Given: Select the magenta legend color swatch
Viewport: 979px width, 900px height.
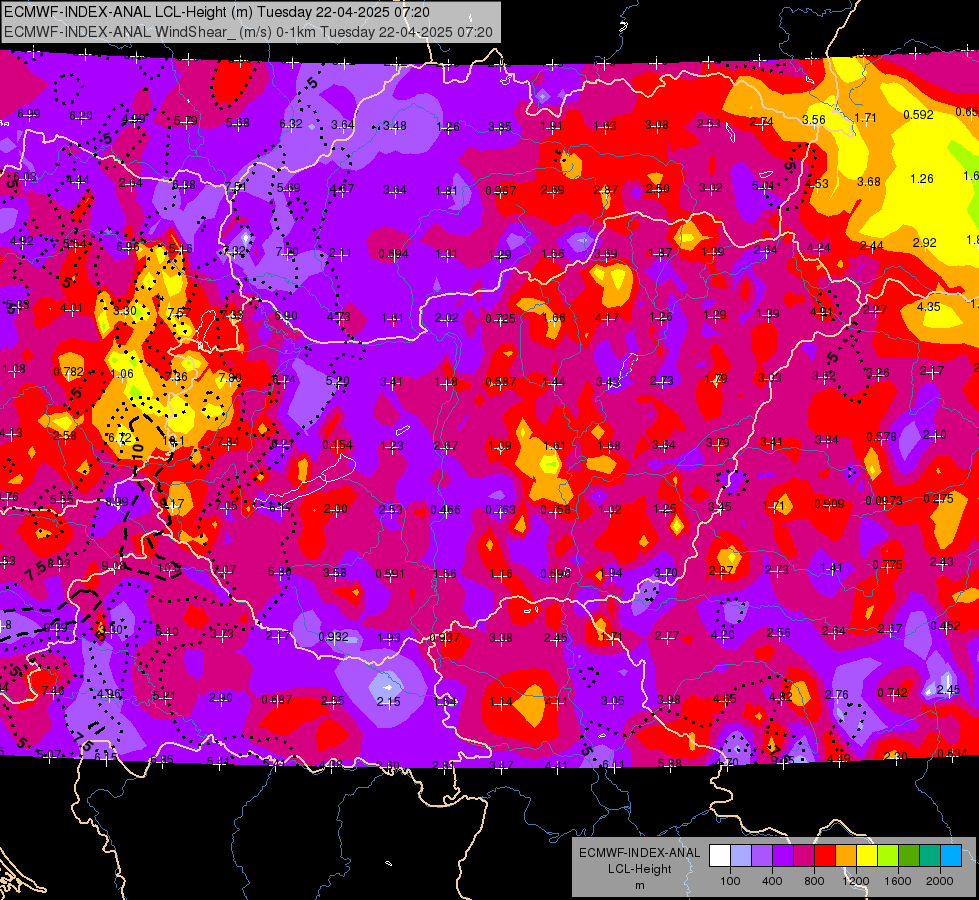Looking at the screenshot, I should tap(804, 856).
